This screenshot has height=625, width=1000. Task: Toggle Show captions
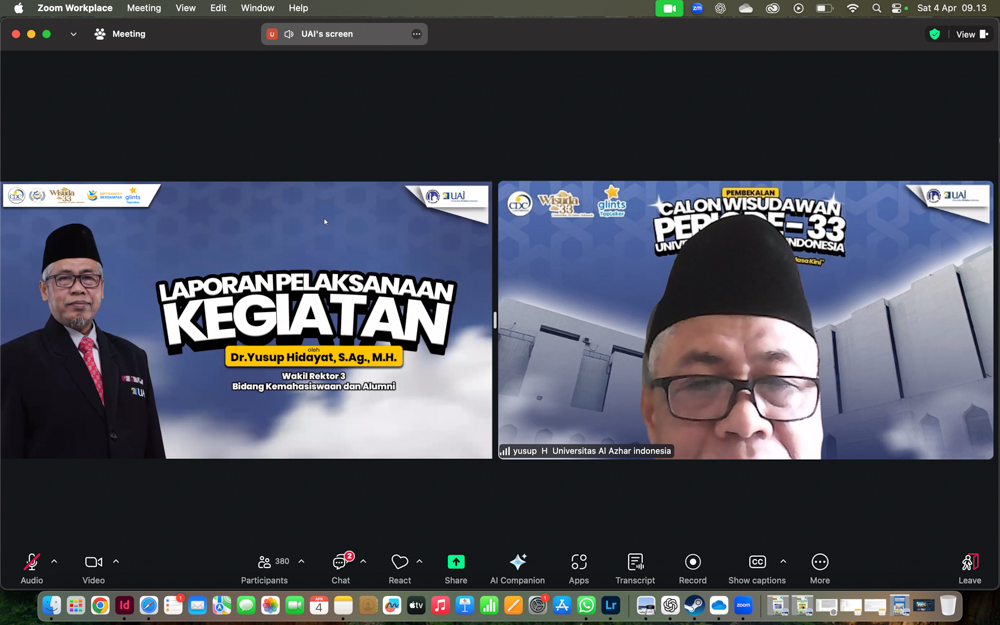757,563
